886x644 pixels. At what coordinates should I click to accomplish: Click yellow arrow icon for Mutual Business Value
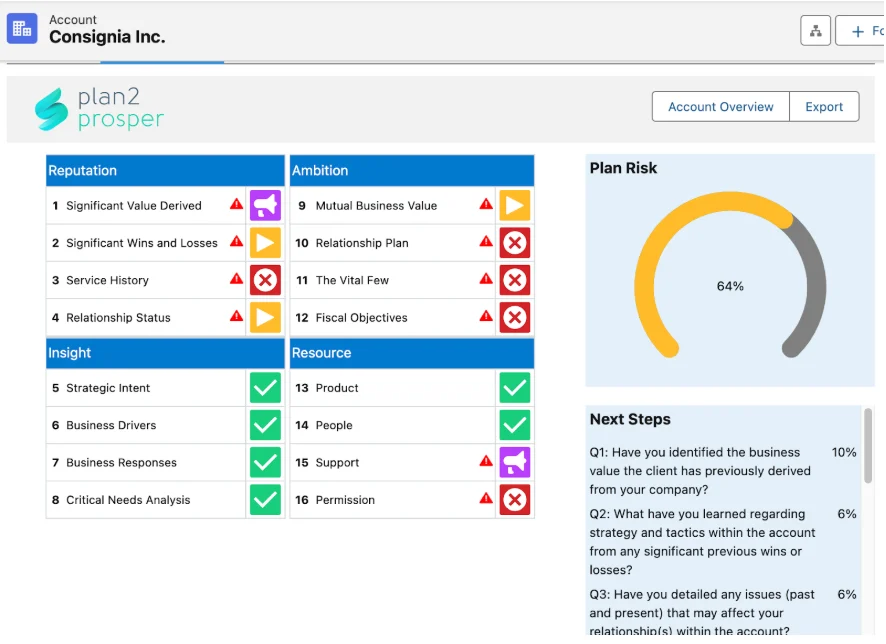[514, 205]
